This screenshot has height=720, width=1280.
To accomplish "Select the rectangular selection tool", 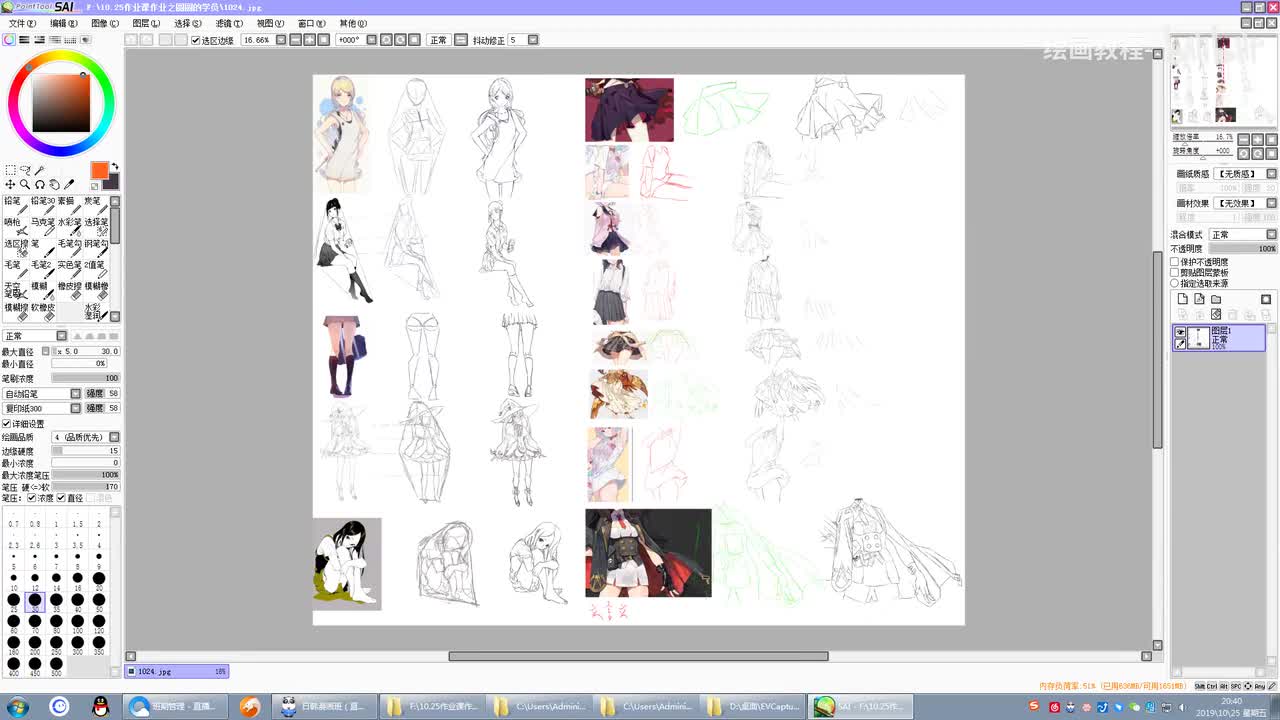I will click(x=10, y=170).
